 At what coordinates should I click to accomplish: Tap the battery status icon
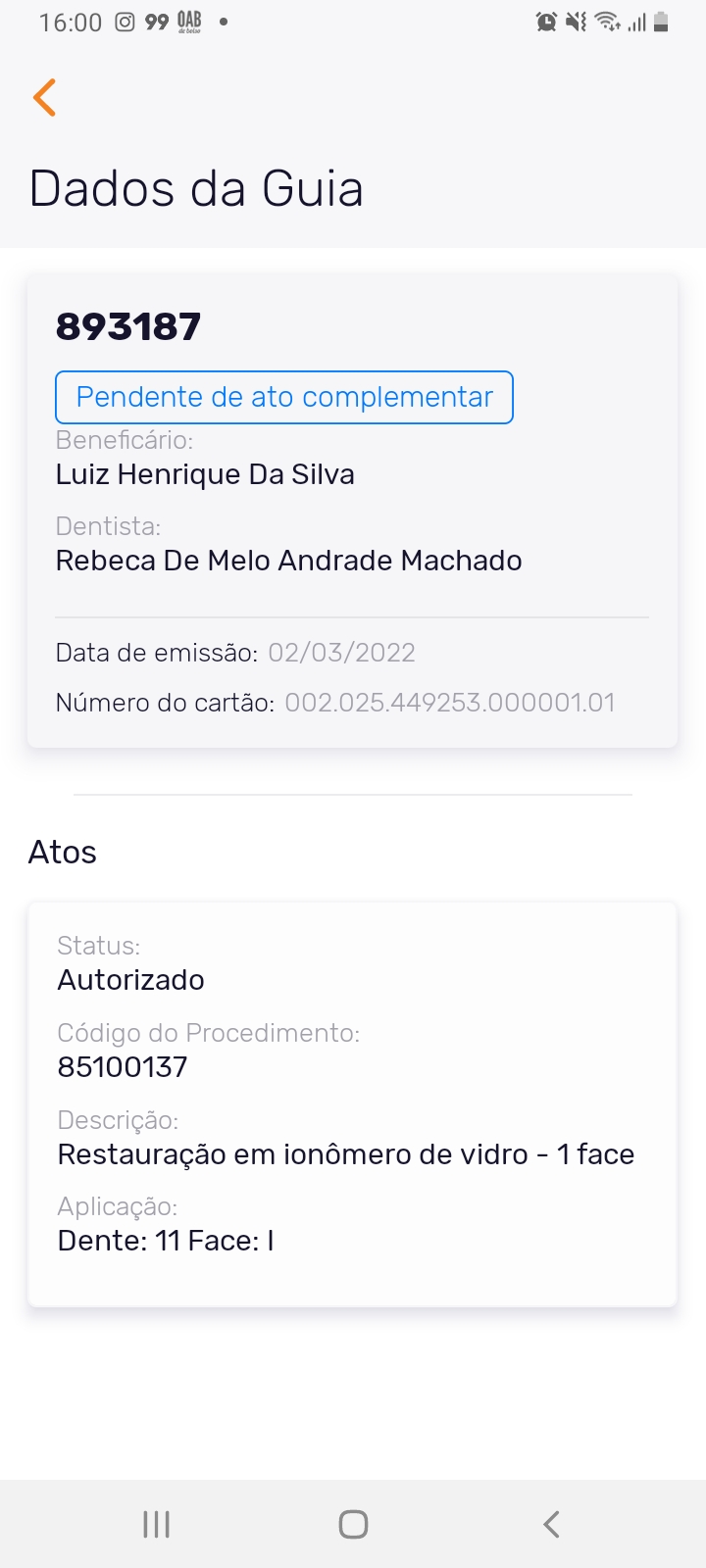[x=661, y=22]
